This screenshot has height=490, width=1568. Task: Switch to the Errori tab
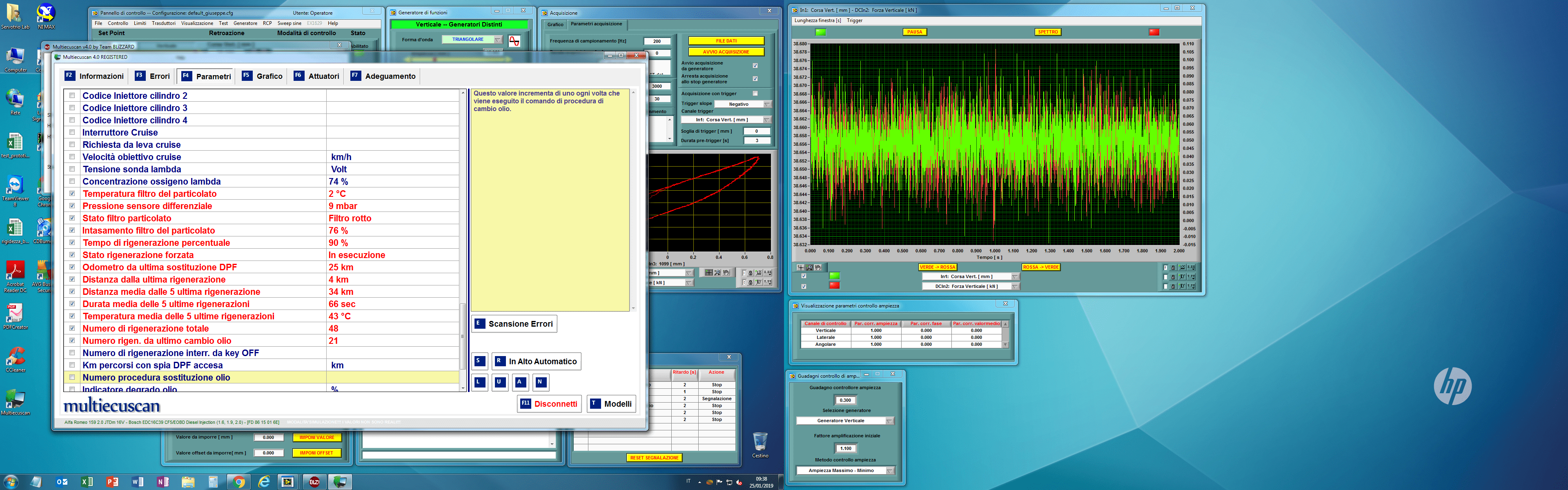click(153, 76)
